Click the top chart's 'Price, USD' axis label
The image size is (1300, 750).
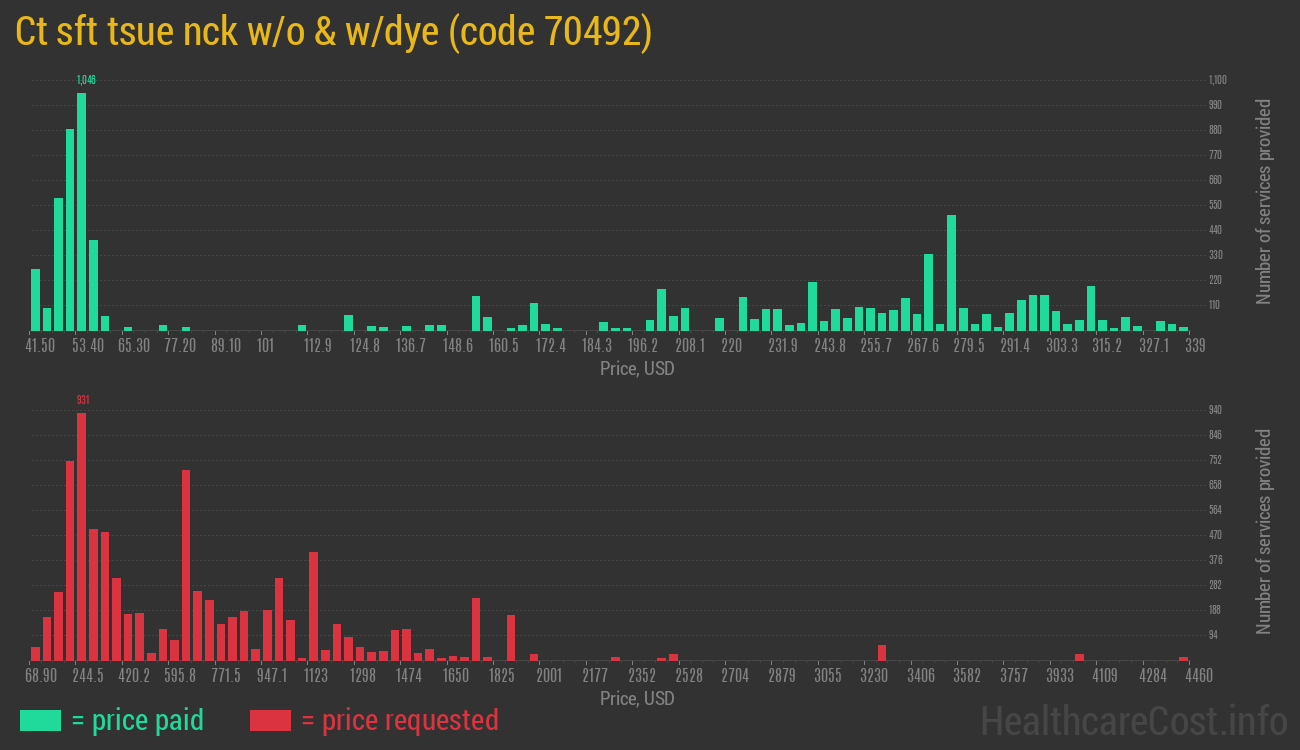(x=637, y=369)
